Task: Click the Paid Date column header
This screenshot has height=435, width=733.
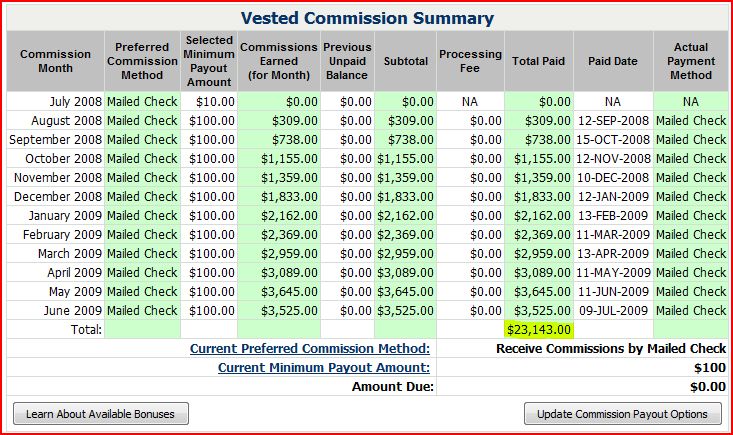Action: [613, 61]
